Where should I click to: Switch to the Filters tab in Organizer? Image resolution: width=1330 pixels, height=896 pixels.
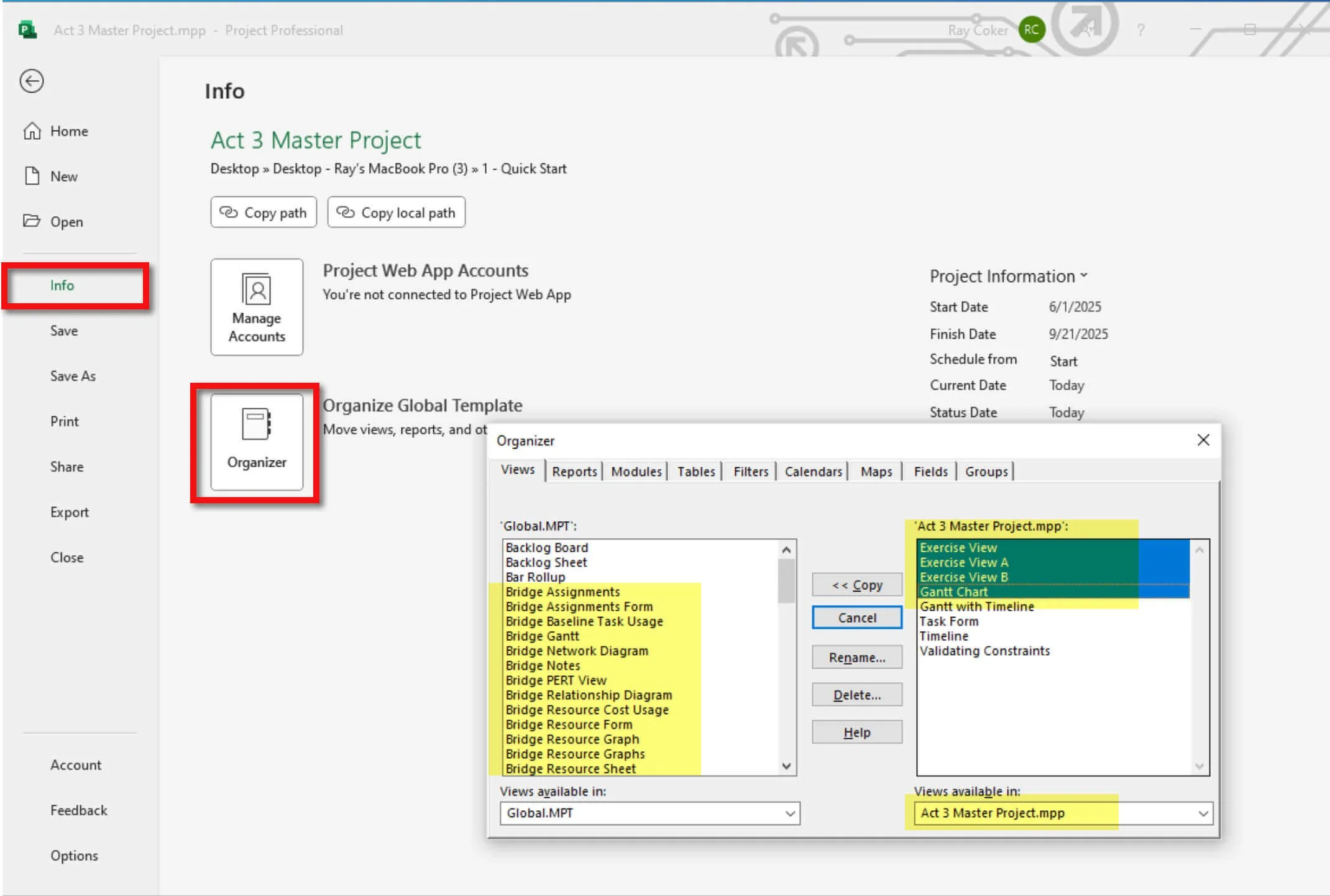click(751, 472)
